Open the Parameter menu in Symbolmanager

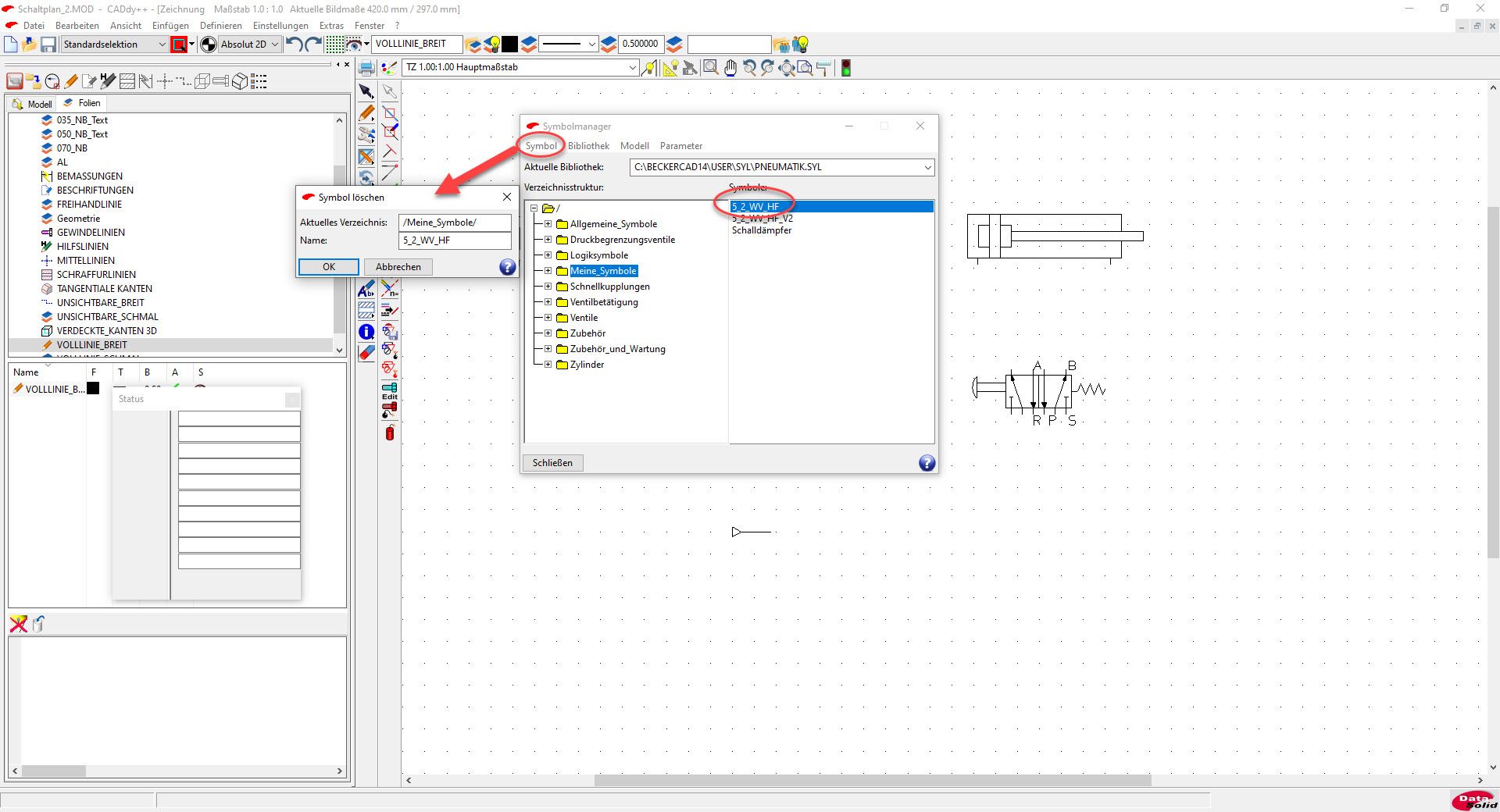680,146
